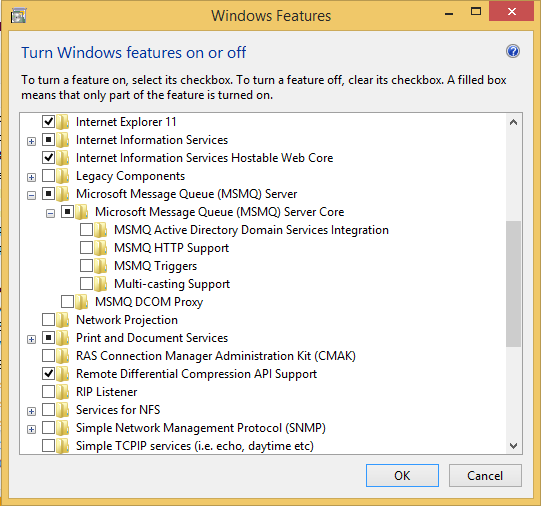Image resolution: width=541 pixels, height=506 pixels.
Task: Confirm changes with the OK button
Action: (402, 476)
